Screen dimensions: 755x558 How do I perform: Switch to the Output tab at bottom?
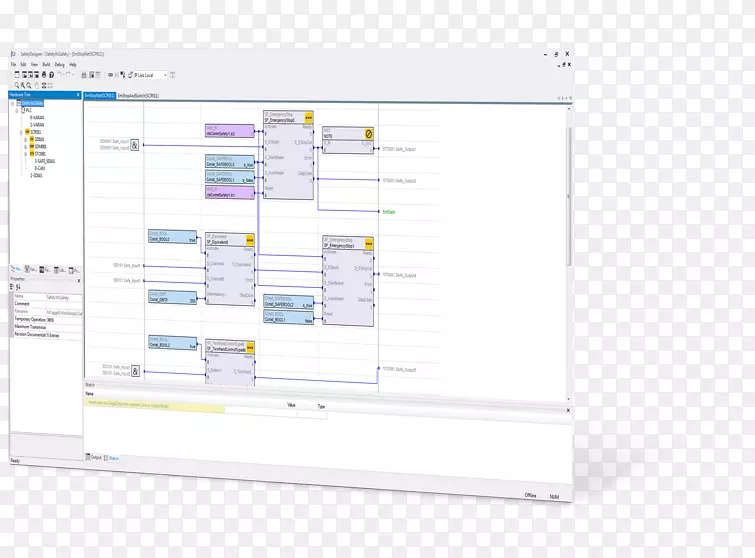[x=96, y=457]
